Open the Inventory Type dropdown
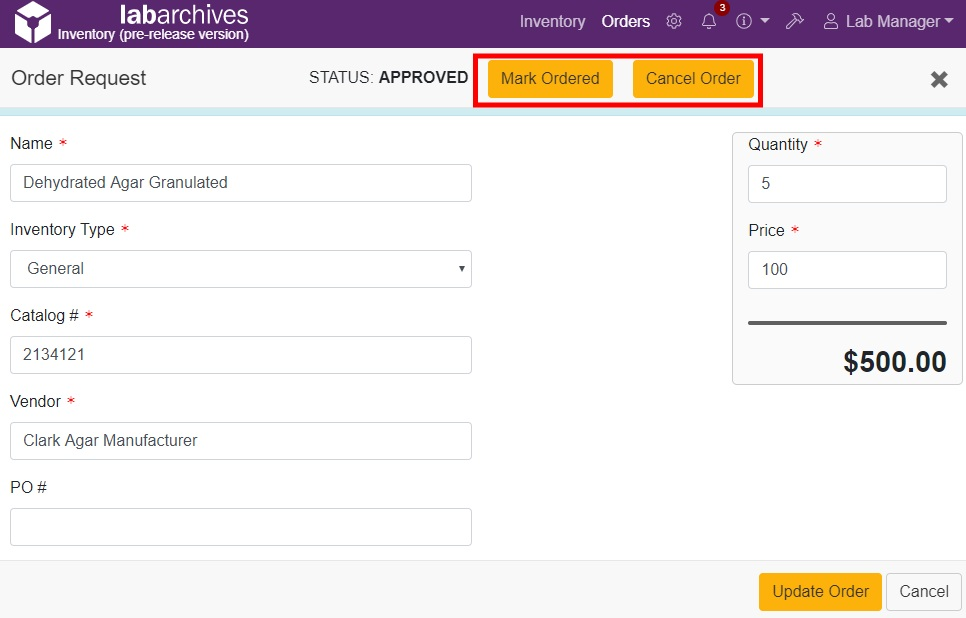Viewport: 966px width, 618px height. 241,269
